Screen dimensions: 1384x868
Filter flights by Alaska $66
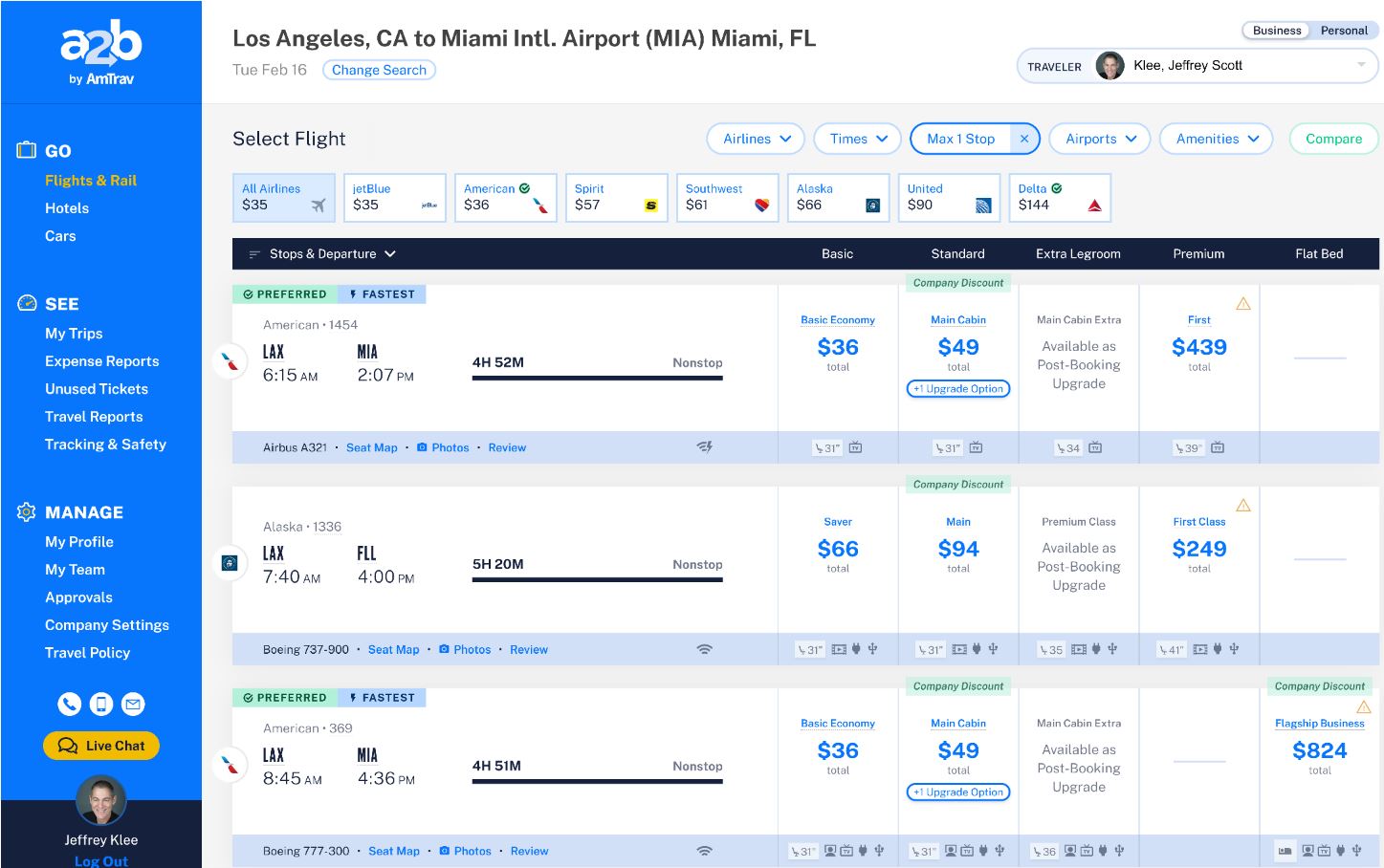839,198
